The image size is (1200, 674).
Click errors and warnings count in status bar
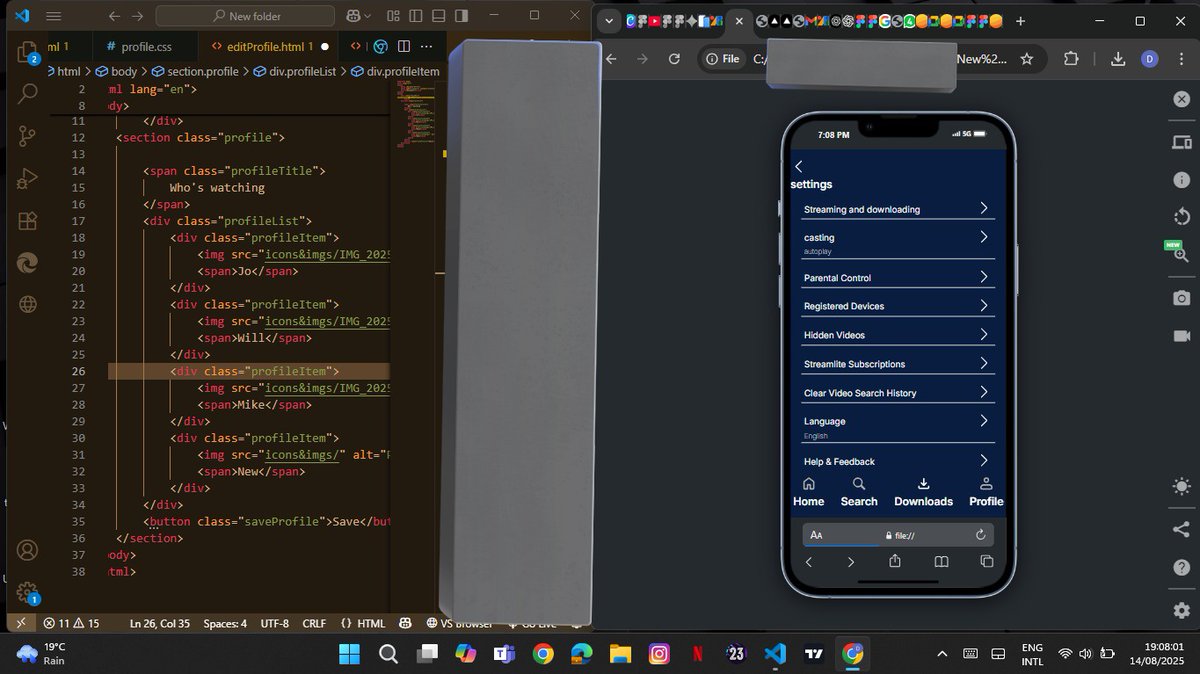(x=71, y=623)
